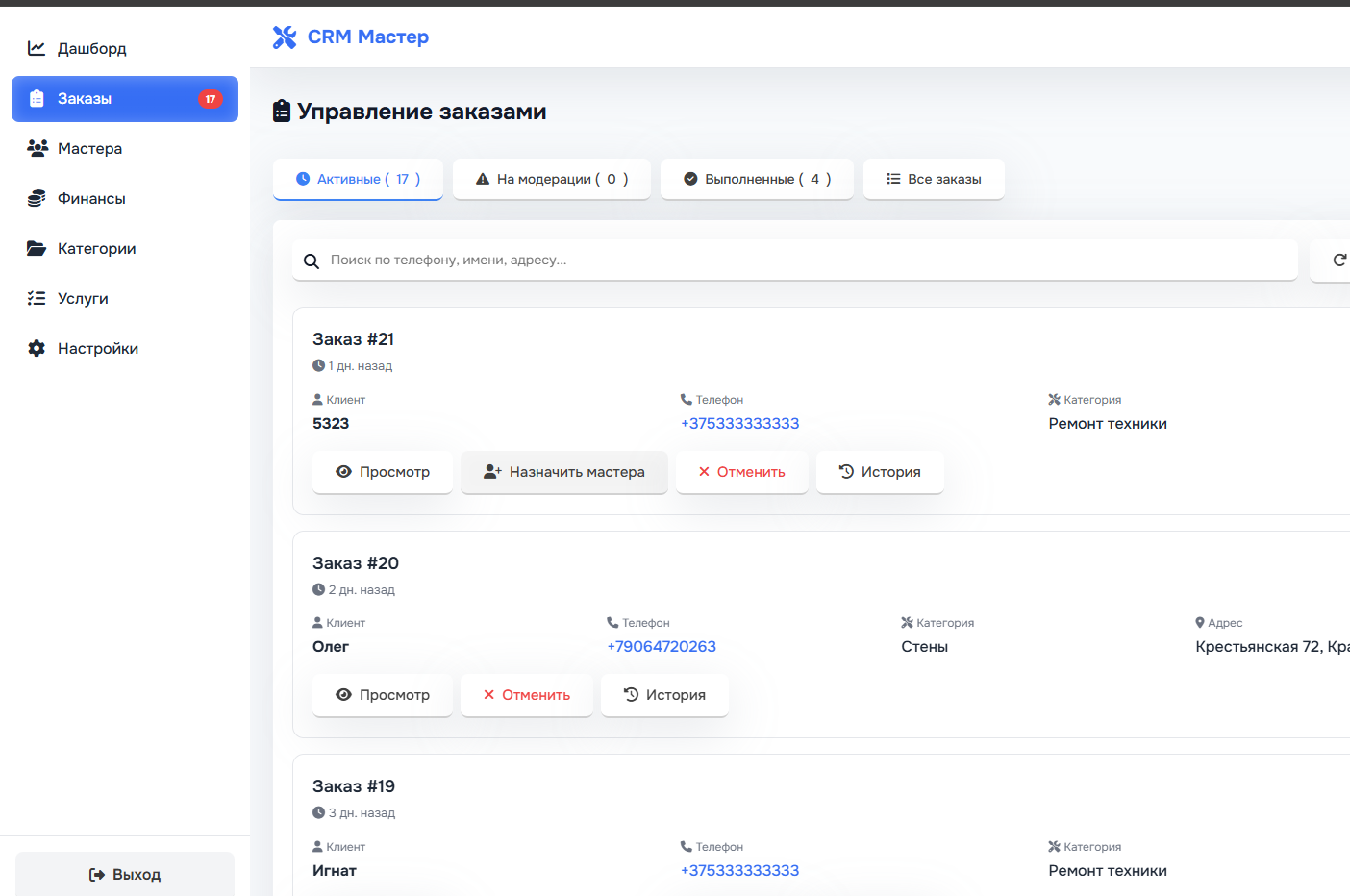Click the exit arrow icon on Выход
The image size is (1350, 896).
click(97, 875)
